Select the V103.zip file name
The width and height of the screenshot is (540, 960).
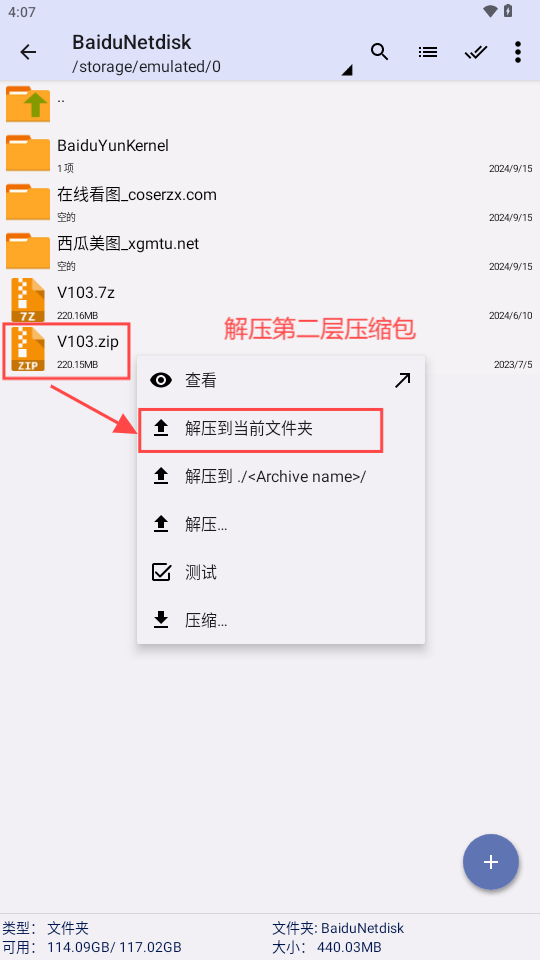[x=88, y=342]
